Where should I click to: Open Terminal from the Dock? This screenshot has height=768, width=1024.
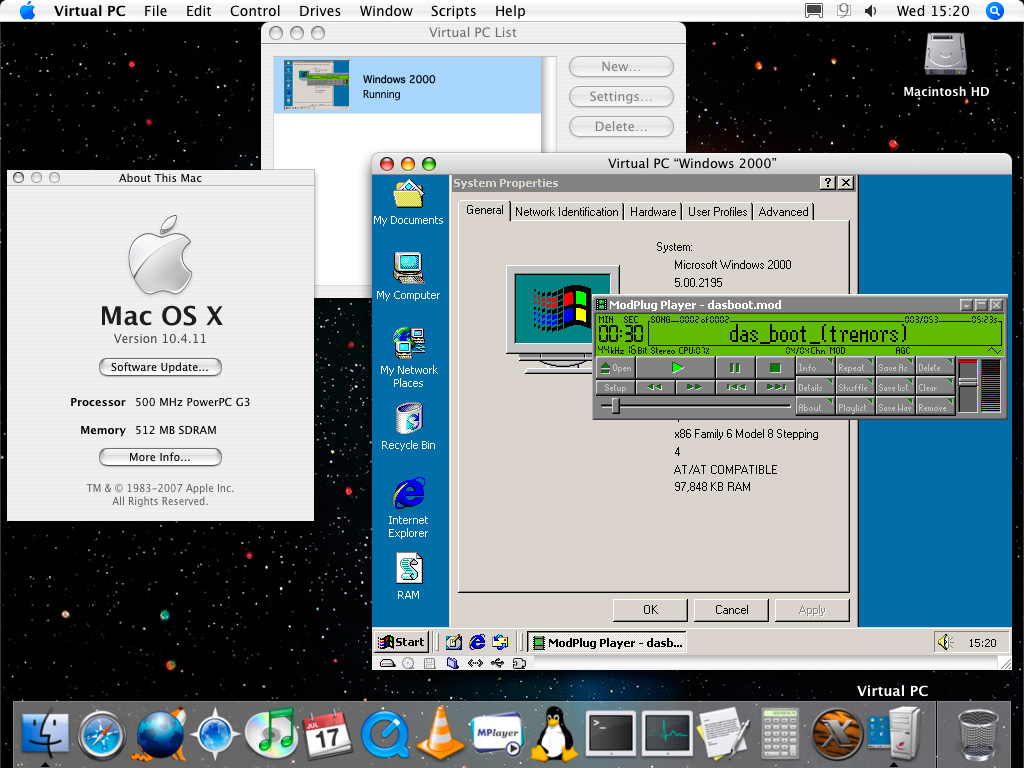(x=611, y=735)
